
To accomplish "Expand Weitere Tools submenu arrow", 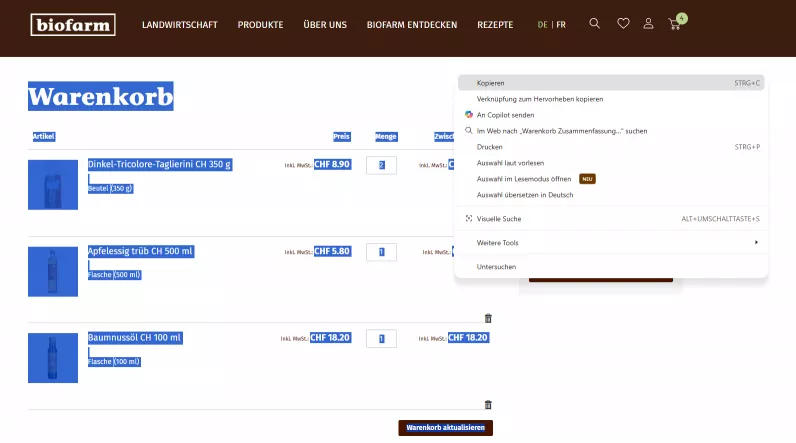I will [756, 243].
